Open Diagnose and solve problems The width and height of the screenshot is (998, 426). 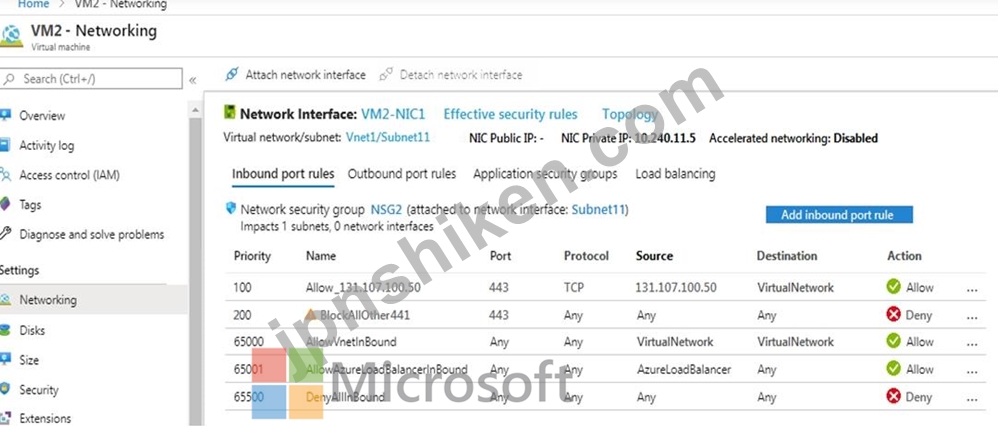(x=92, y=234)
